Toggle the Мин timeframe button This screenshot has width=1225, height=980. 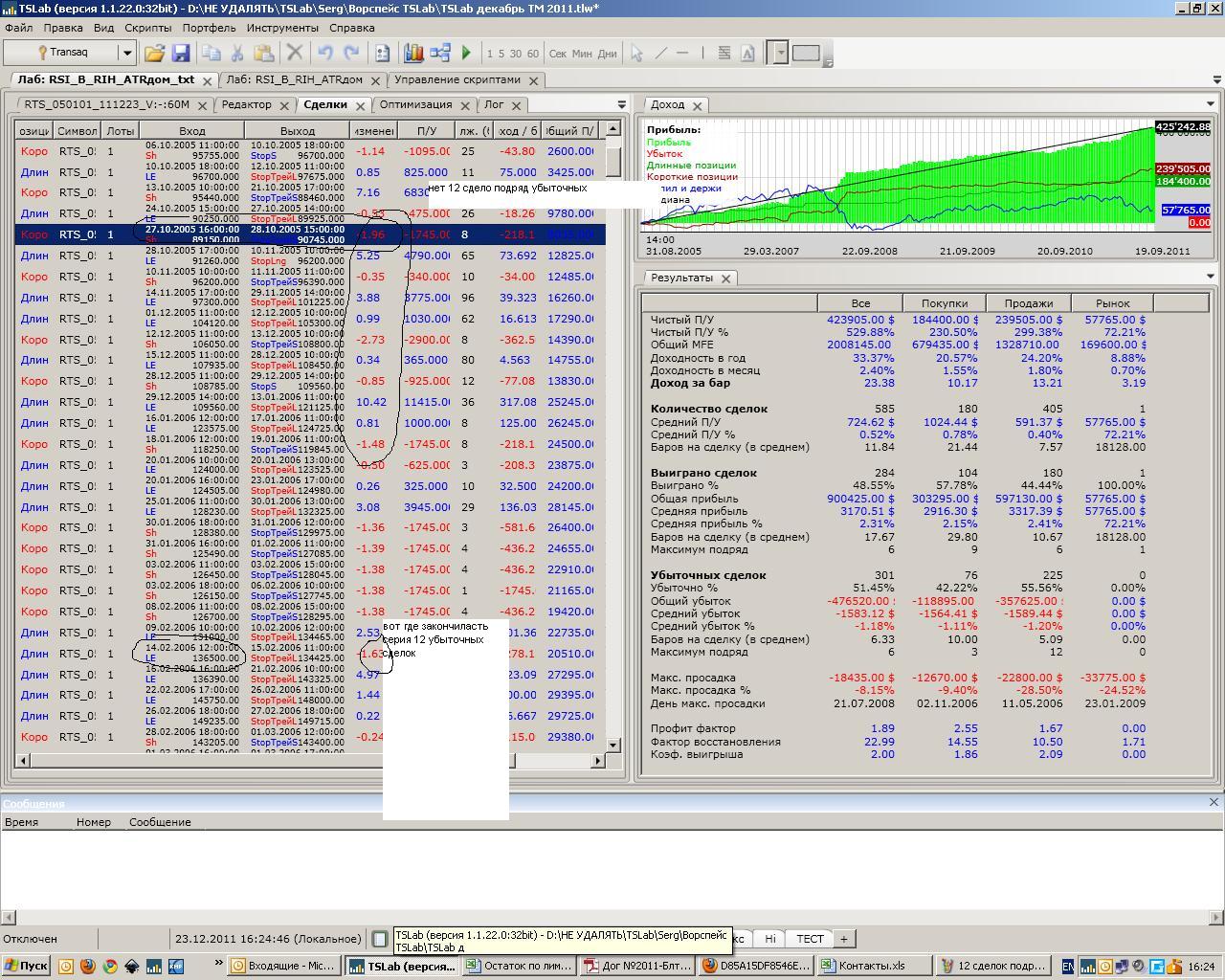(x=582, y=54)
